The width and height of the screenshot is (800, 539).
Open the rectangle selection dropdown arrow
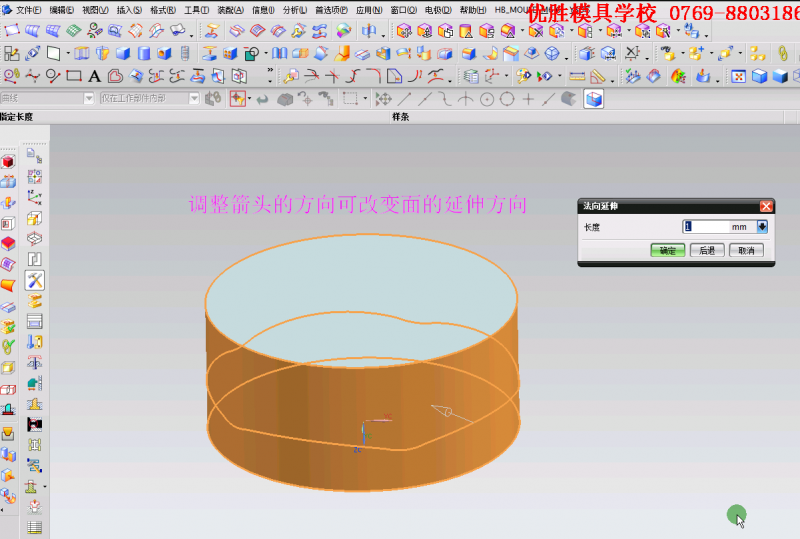pos(365,99)
